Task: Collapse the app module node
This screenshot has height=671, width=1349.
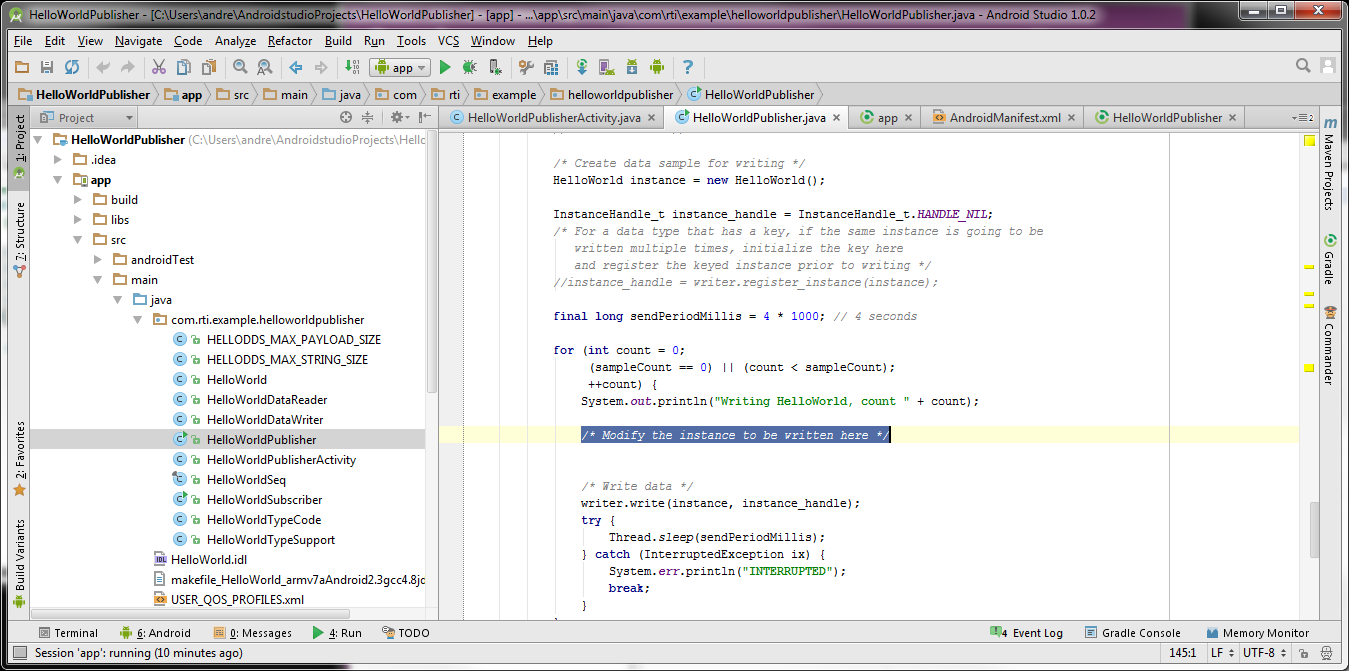Action: pos(58,180)
